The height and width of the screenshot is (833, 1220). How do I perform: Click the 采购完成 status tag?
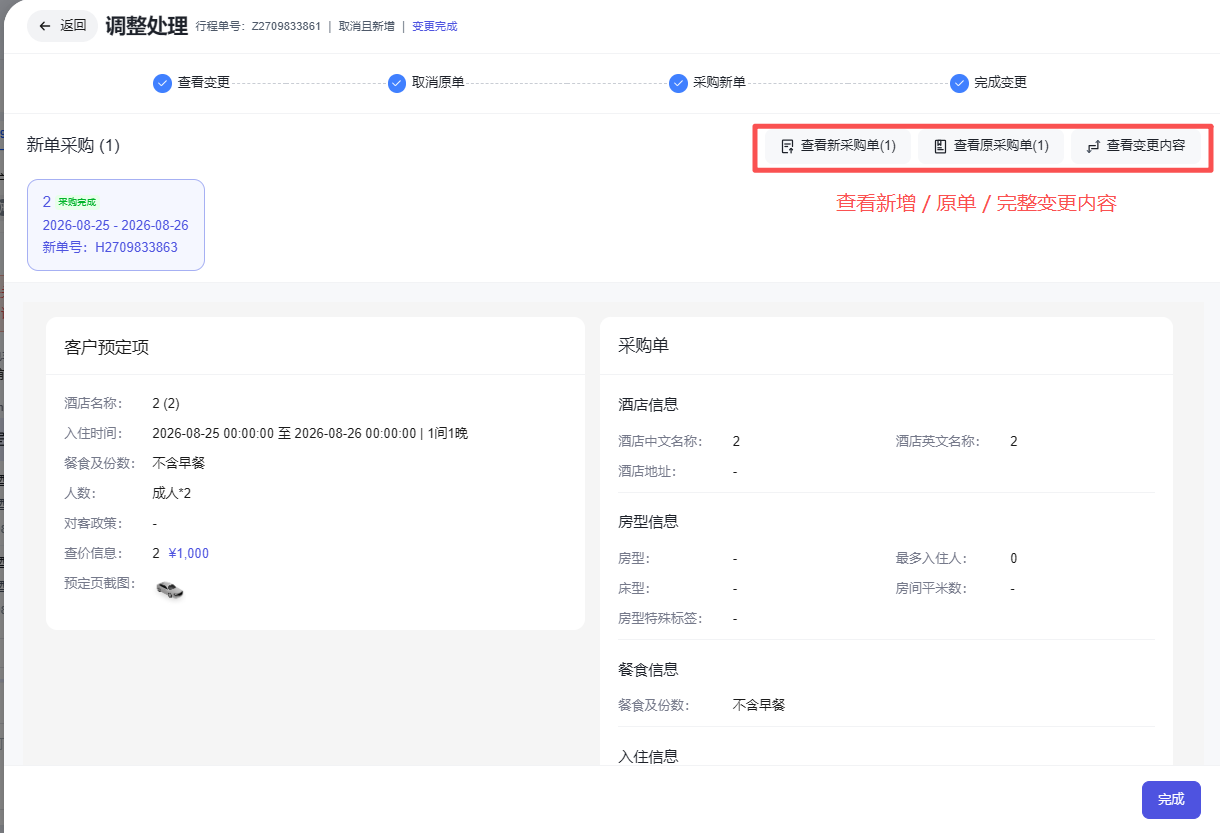(x=77, y=202)
